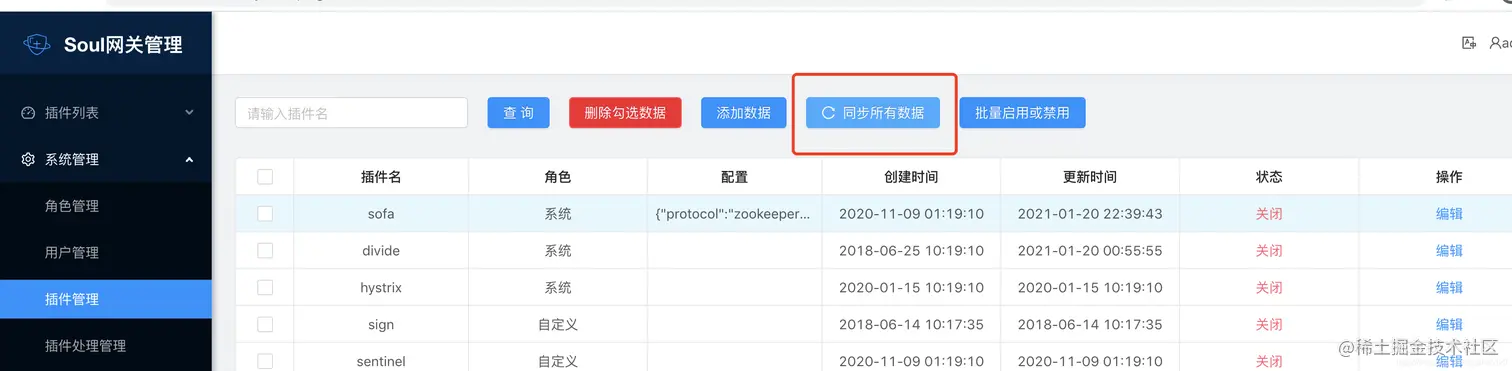The height and width of the screenshot is (371, 1512).
Task: Click the 插件列表 sidebar menu
Action: coord(106,113)
